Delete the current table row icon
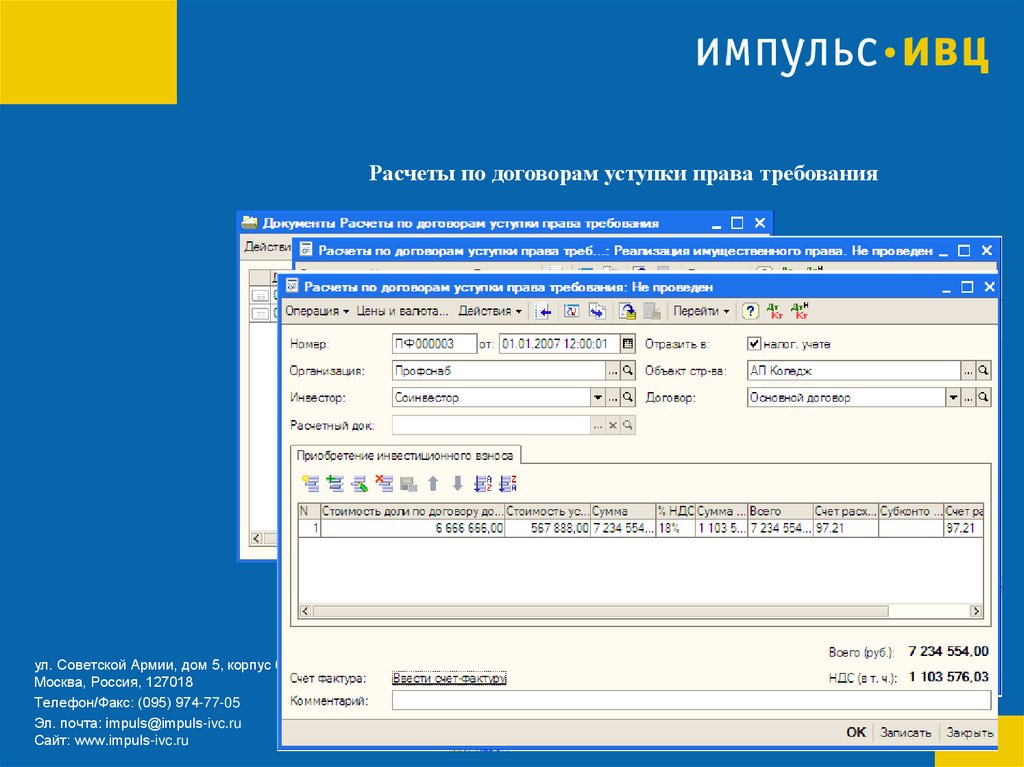 coord(384,483)
